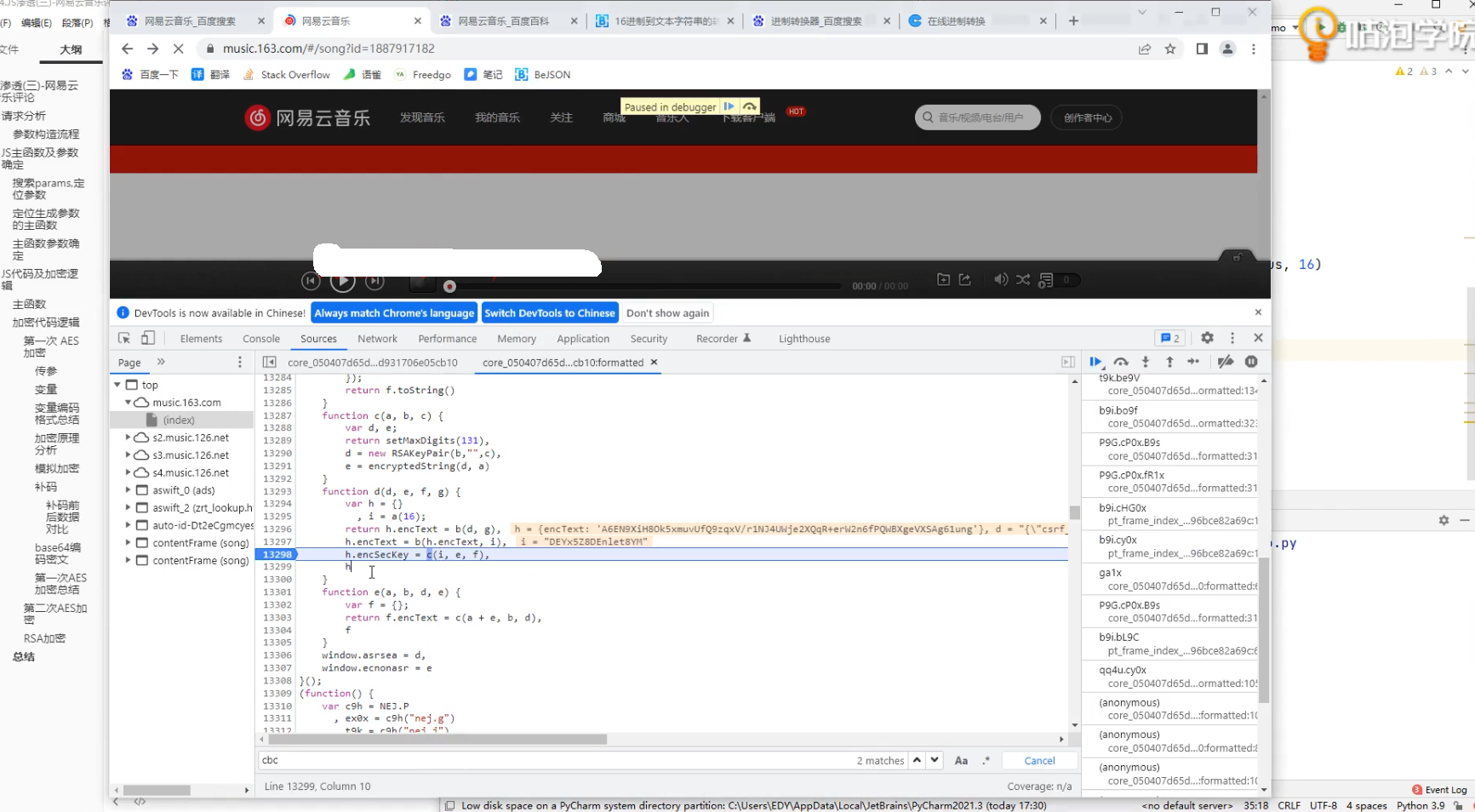Image resolution: width=1475 pixels, height=812 pixels.
Task: Open DevTools settings gear
Action: (x=1207, y=338)
